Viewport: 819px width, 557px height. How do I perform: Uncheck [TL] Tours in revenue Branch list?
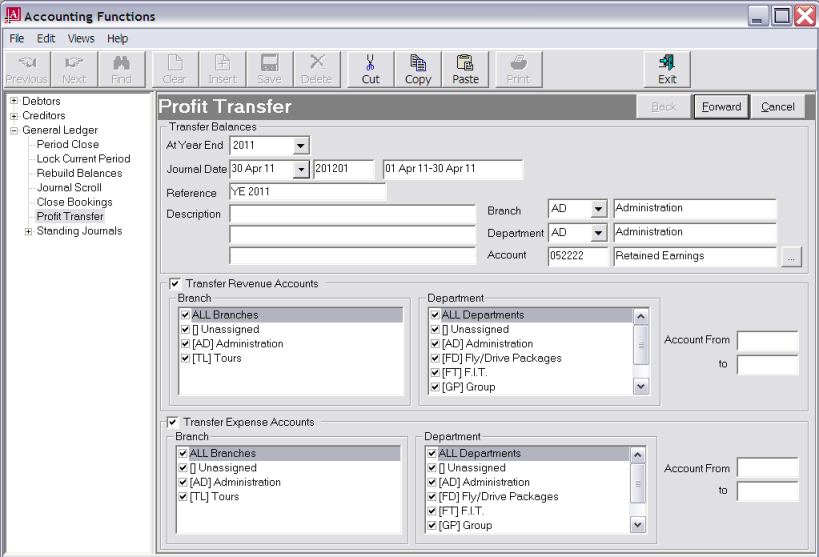pos(186,358)
